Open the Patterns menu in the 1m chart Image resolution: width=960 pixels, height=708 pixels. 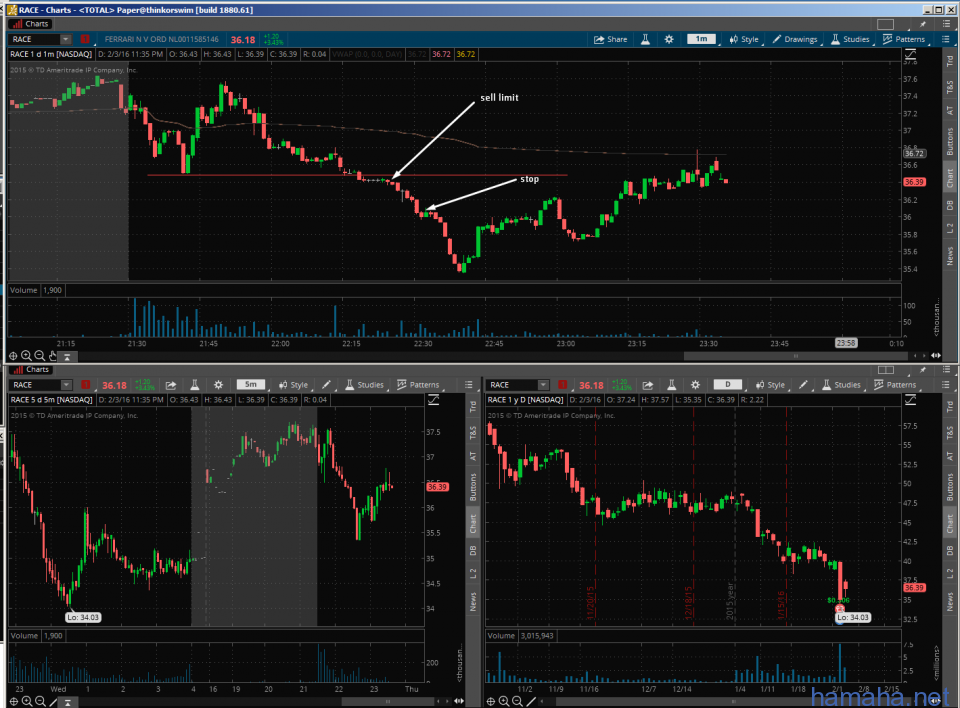point(904,39)
